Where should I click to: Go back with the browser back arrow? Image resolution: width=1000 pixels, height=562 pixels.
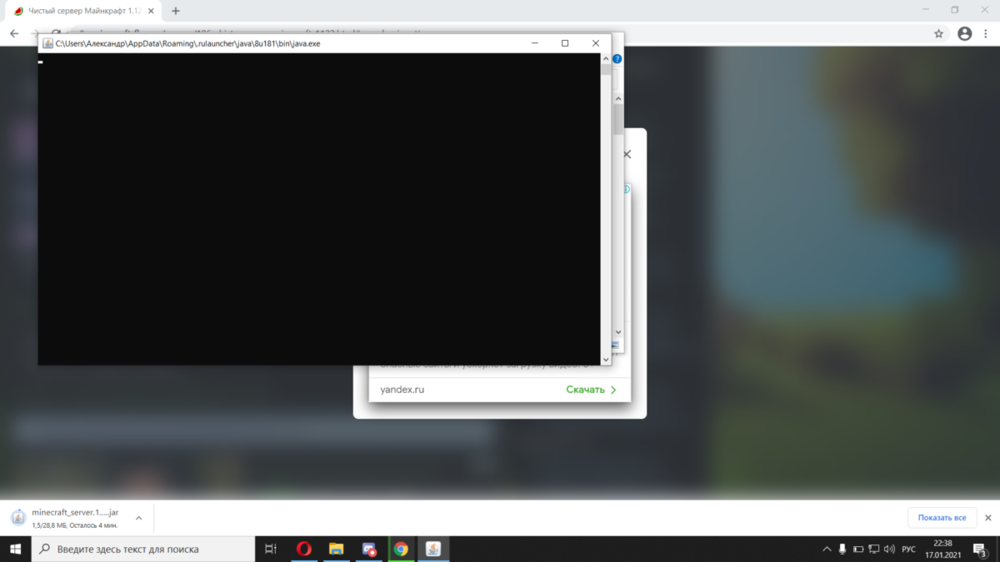pos(14,34)
